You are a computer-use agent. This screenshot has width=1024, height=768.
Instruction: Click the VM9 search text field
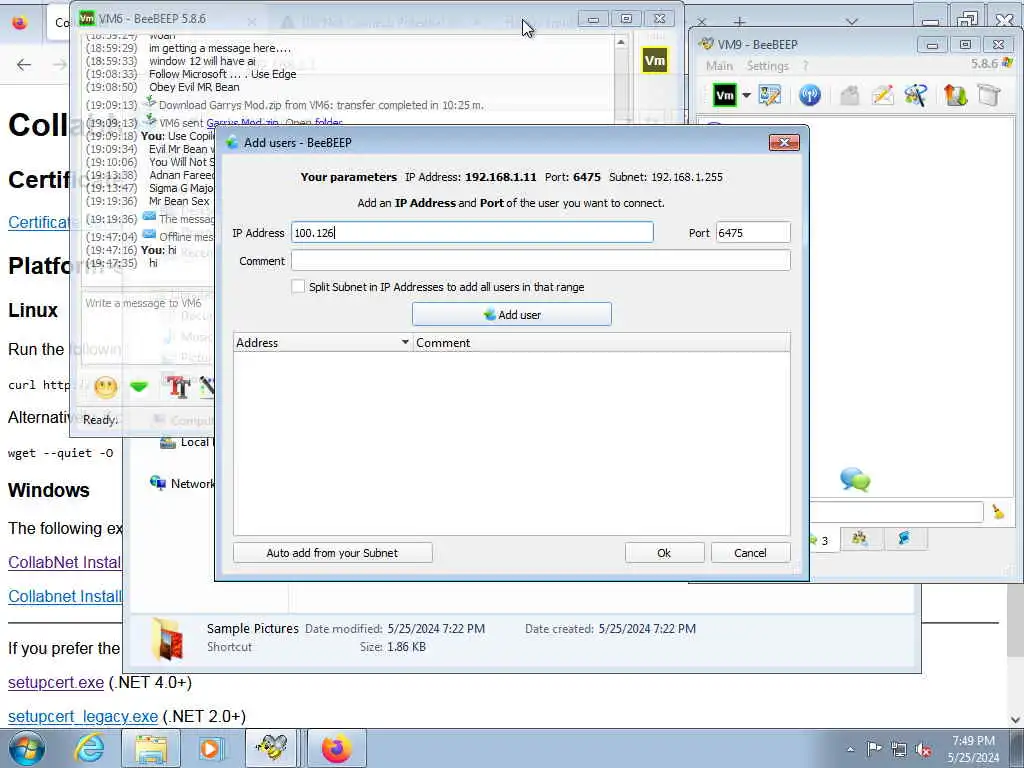coord(896,512)
